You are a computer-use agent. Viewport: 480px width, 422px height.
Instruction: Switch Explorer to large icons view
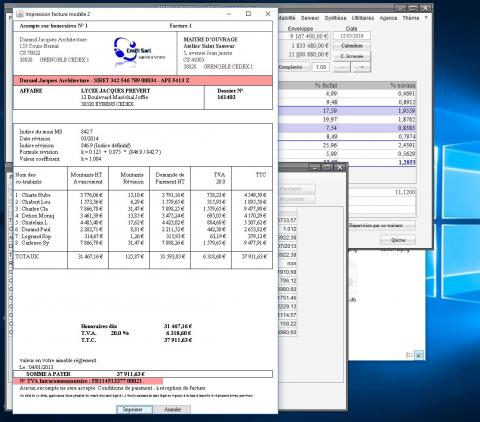point(420,355)
